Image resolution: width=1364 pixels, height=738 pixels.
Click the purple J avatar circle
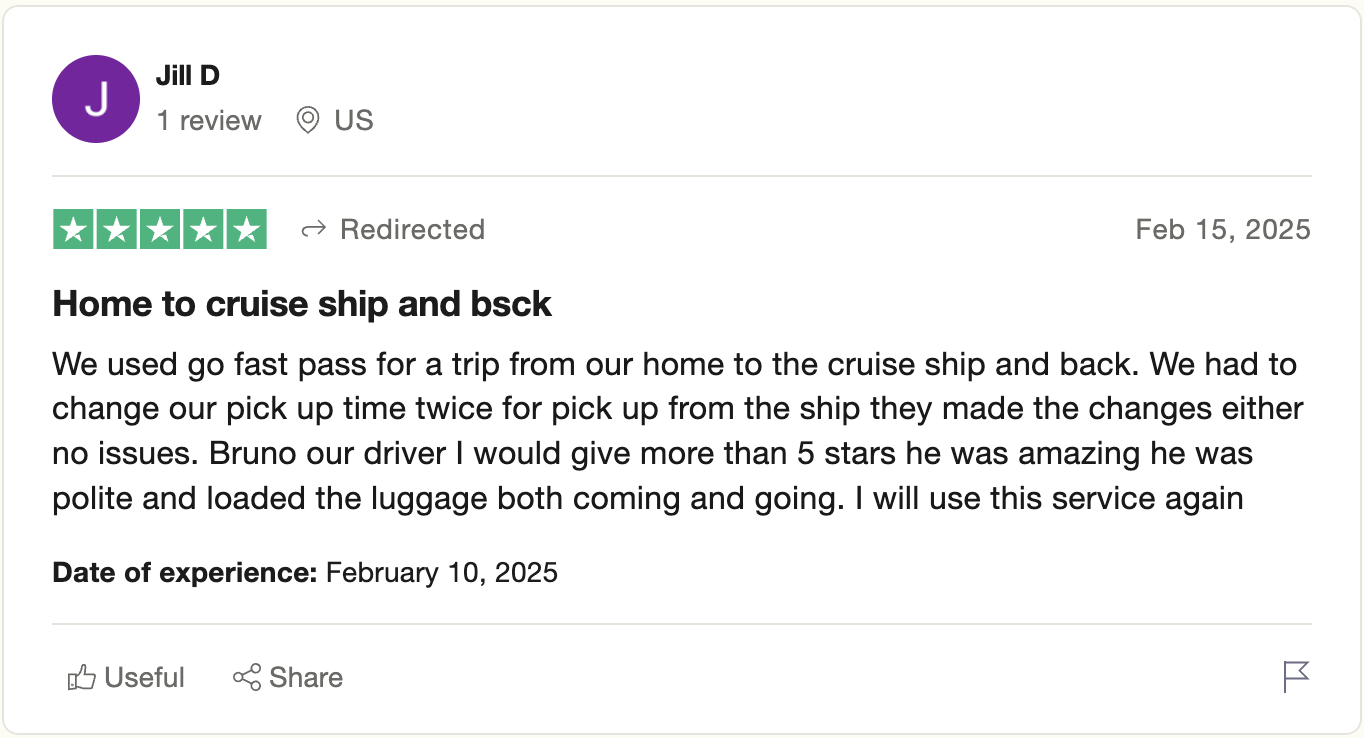pos(95,99)
